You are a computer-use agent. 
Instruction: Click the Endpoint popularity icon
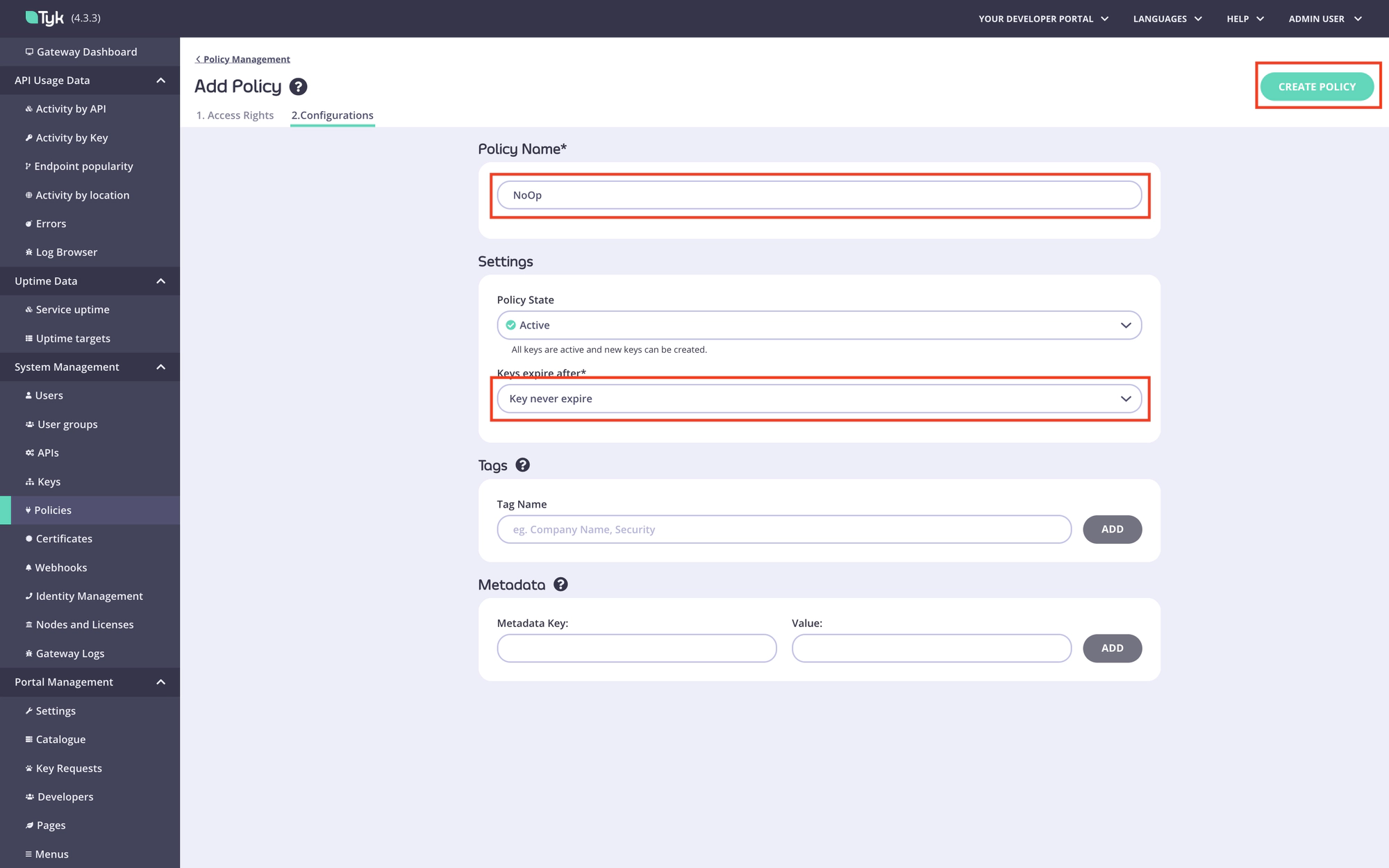(x=28, y=166)
